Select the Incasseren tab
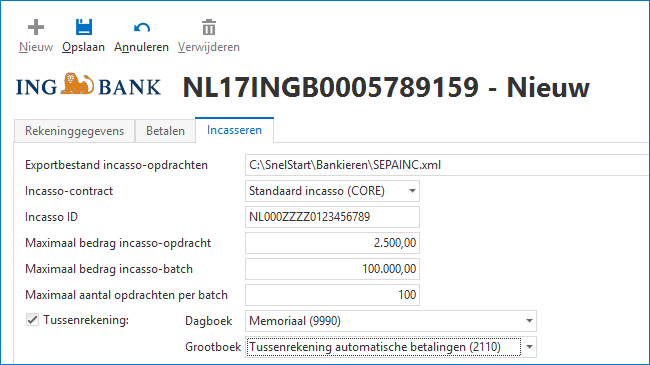Image resolution: width=650 pixels, height=365 pixels. click(234, 130)
